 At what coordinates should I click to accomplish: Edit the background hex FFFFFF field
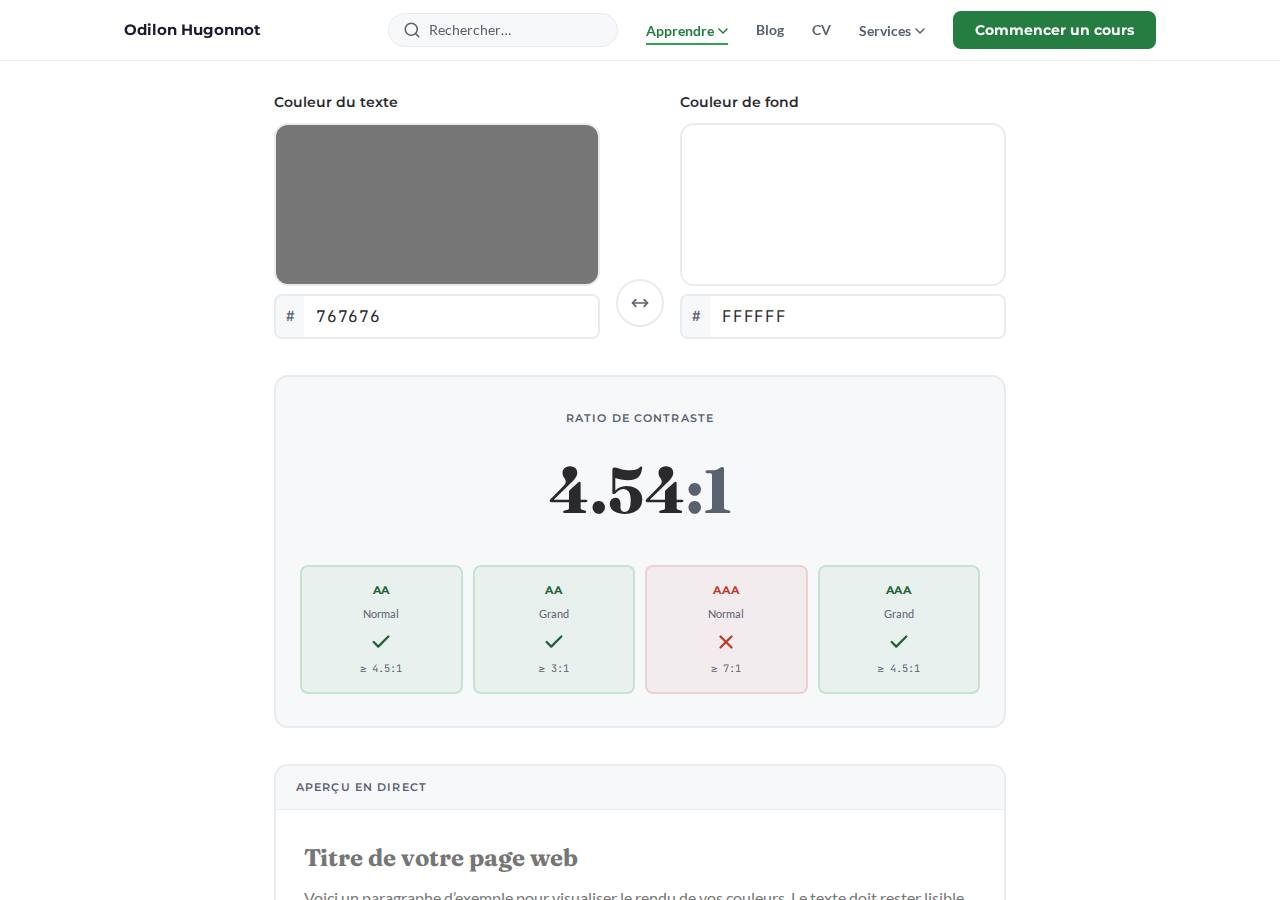coord(857,316)
